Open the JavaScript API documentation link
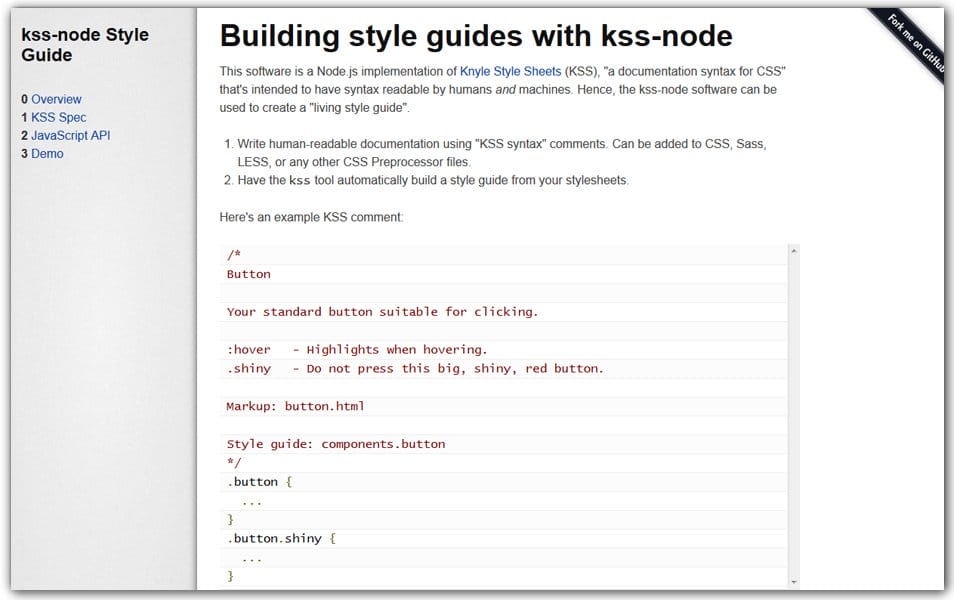The width and height of the screenshot is (954, 600). 71,135
